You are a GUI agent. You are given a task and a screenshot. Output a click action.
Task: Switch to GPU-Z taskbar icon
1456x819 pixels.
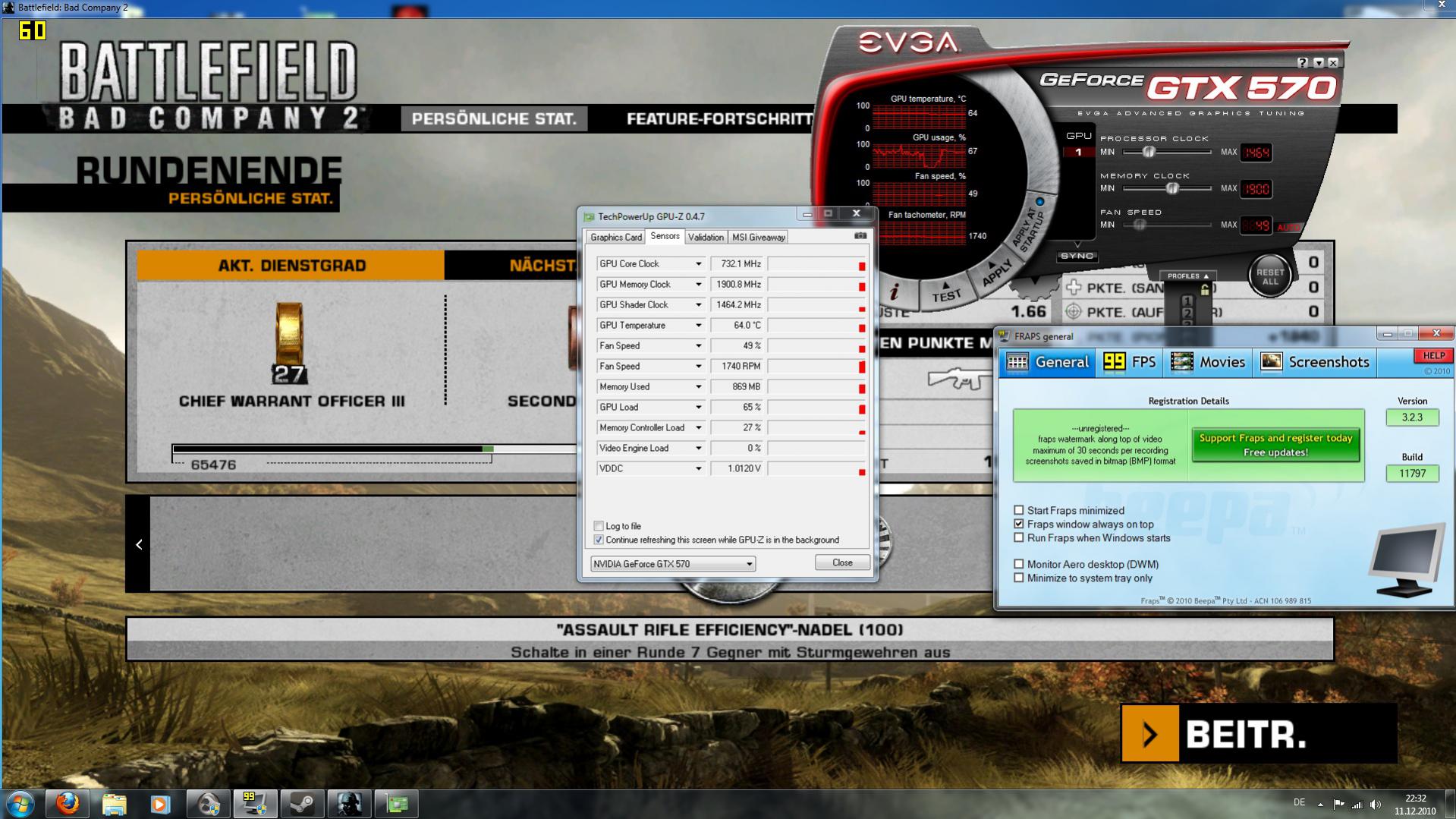[x=397, y=804]
